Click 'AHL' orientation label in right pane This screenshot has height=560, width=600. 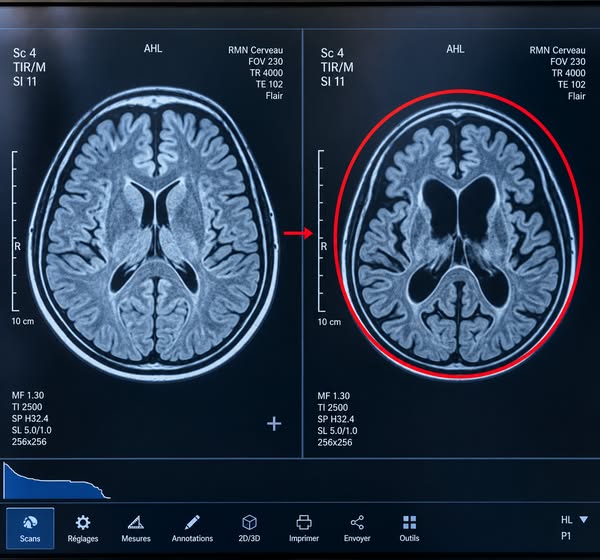pos(455,49)
